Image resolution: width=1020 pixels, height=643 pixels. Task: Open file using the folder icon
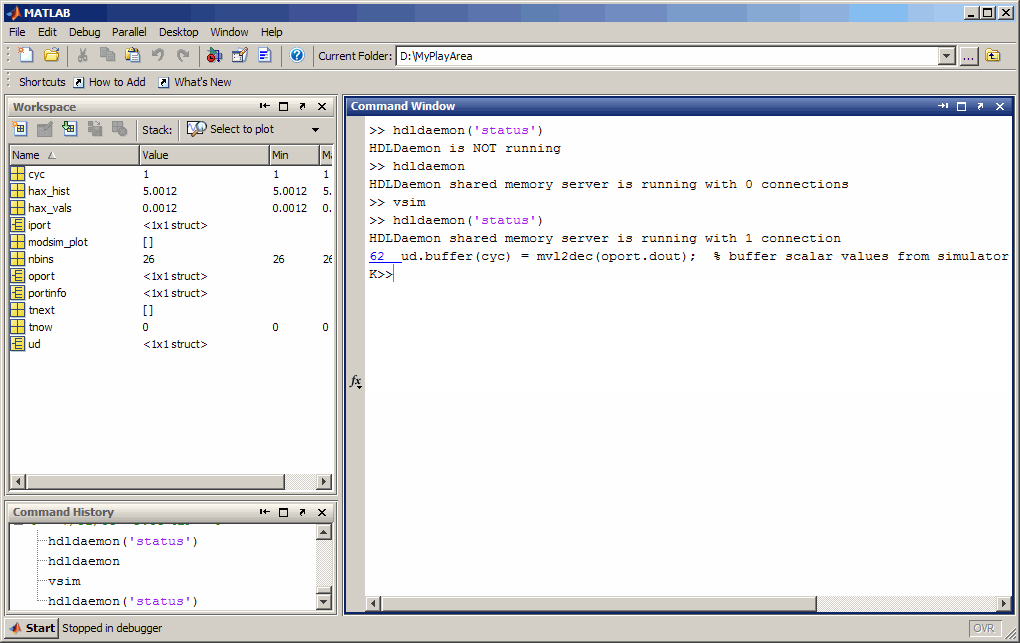[x=51, y=55]
